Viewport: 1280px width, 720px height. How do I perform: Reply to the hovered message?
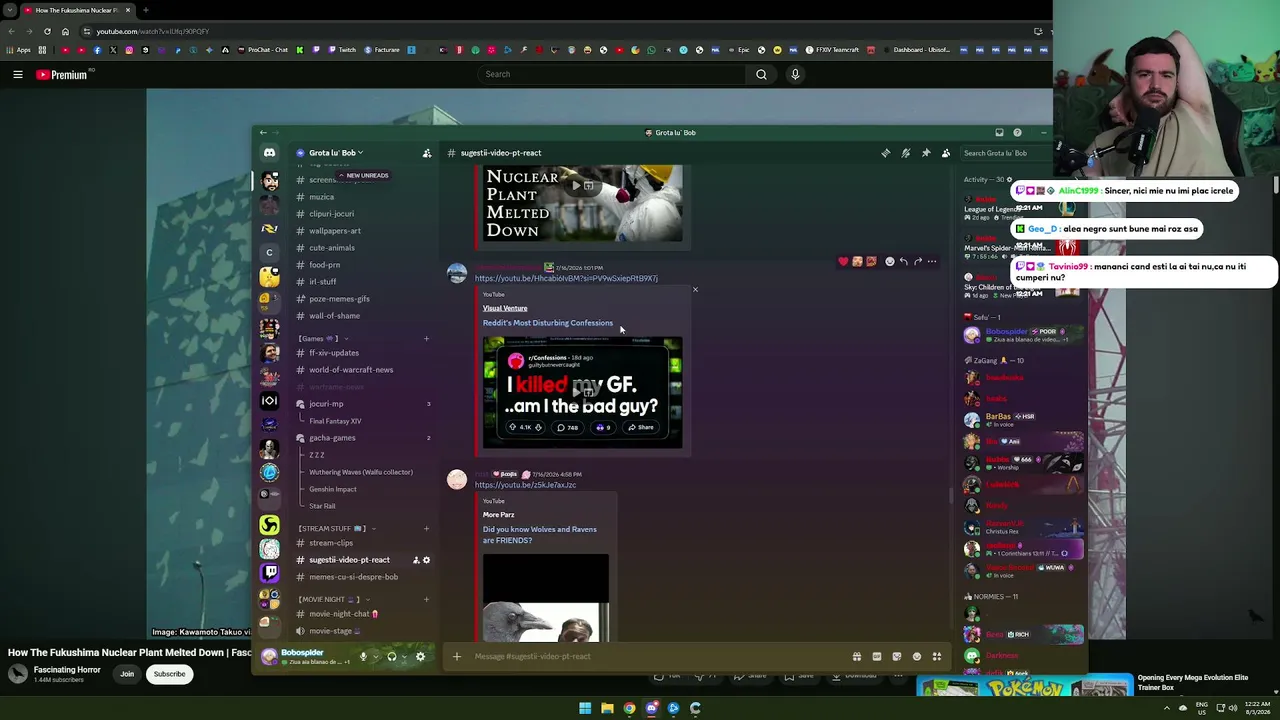(x=903, y=262)
